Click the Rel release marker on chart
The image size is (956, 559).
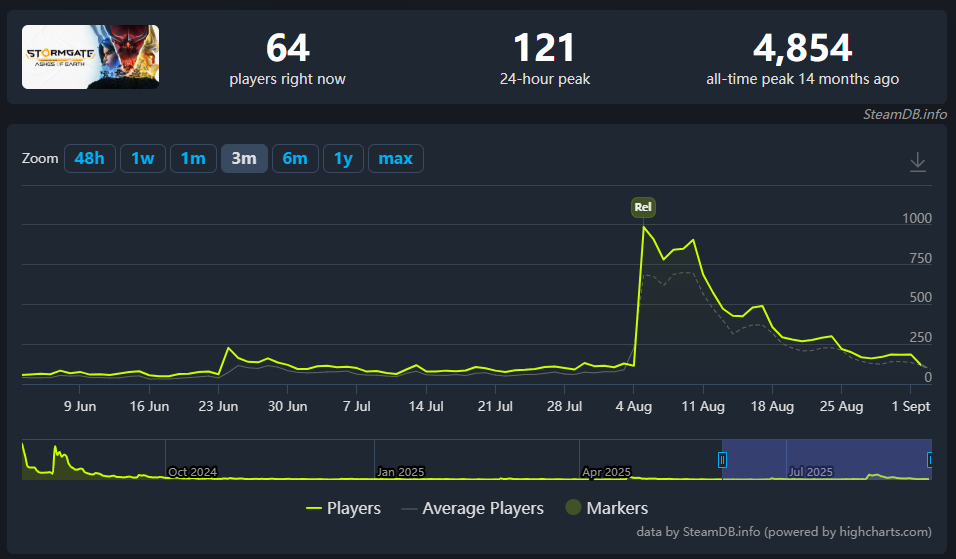643,207
